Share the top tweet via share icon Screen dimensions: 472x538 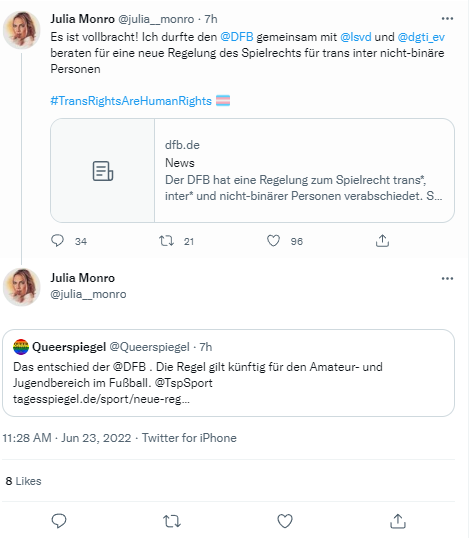[x=382, y=241]
